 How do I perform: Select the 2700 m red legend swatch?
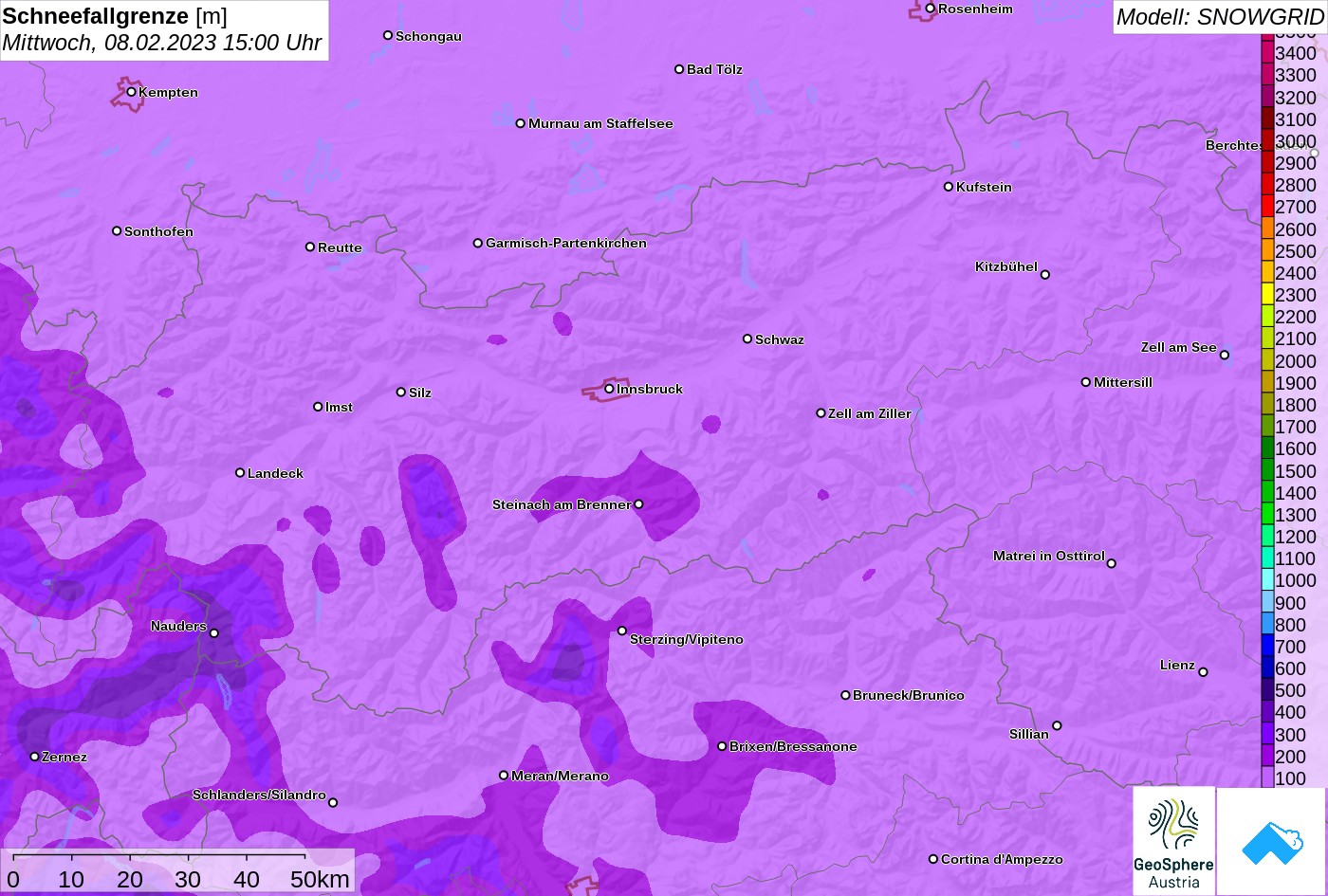(1267, 207)
